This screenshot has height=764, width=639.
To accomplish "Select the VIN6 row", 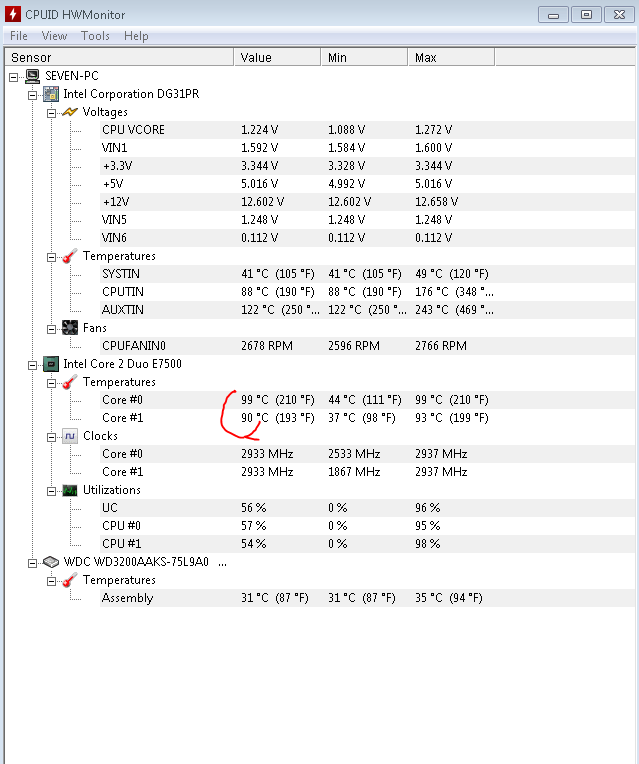I will point(368,238).
